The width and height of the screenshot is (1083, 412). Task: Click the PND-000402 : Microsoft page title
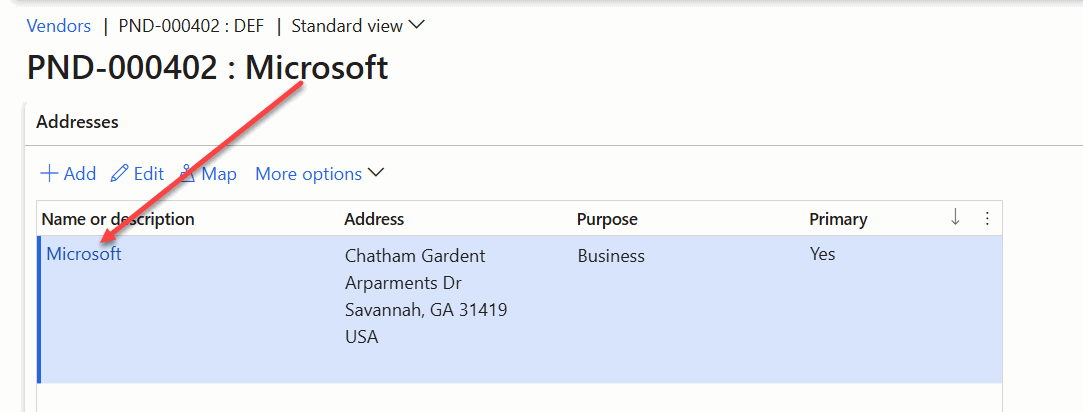pyautogui.click(x=207, y=68)
